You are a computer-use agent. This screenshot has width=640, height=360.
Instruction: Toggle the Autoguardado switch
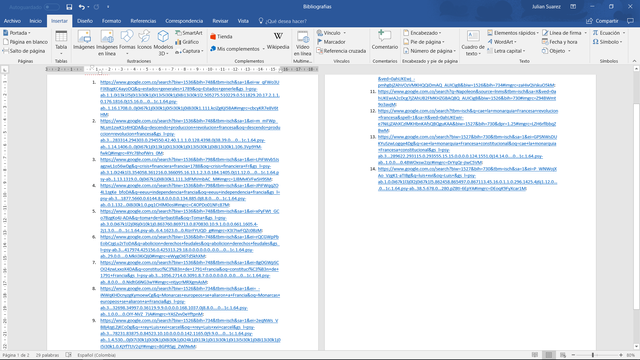coord(52,7)
